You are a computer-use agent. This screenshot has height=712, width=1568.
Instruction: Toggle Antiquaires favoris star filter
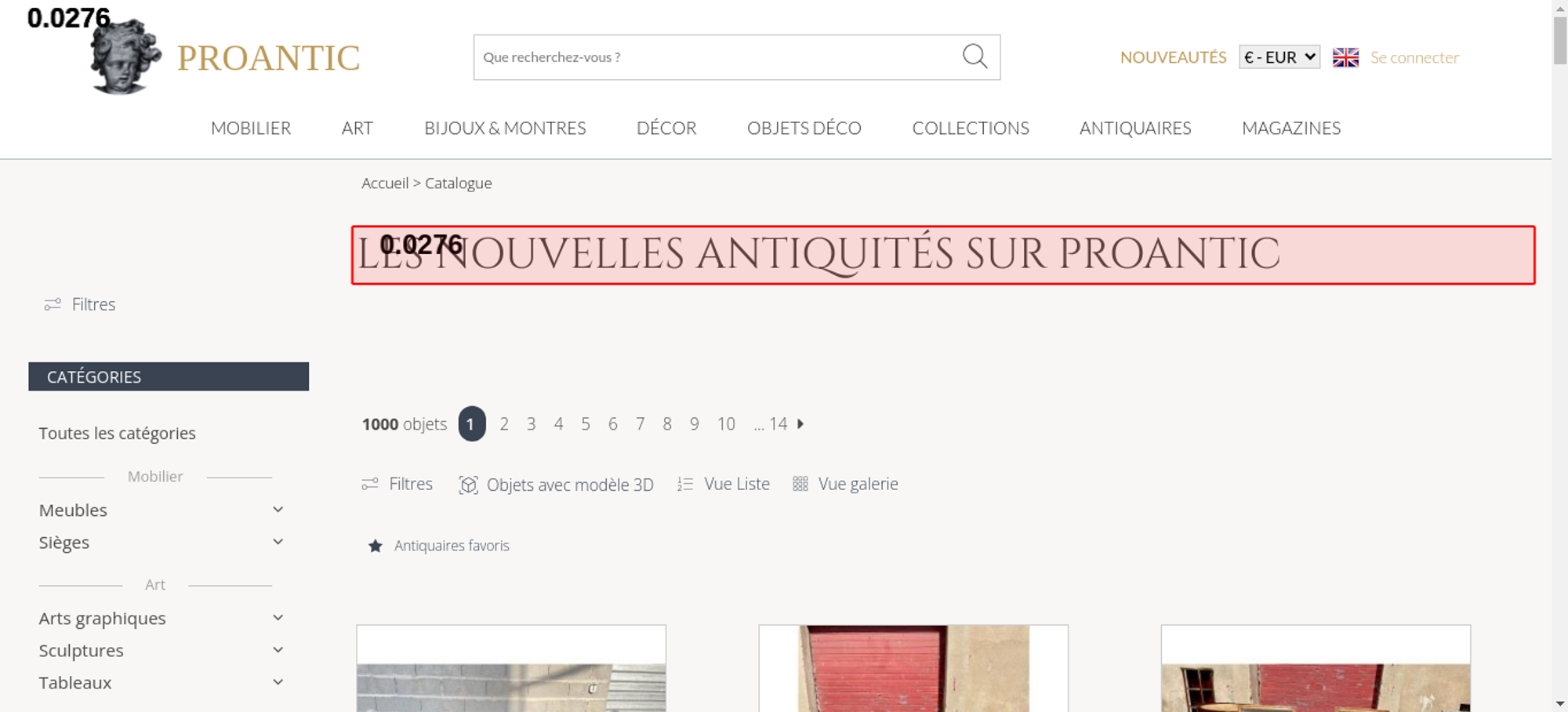point(376,546)
